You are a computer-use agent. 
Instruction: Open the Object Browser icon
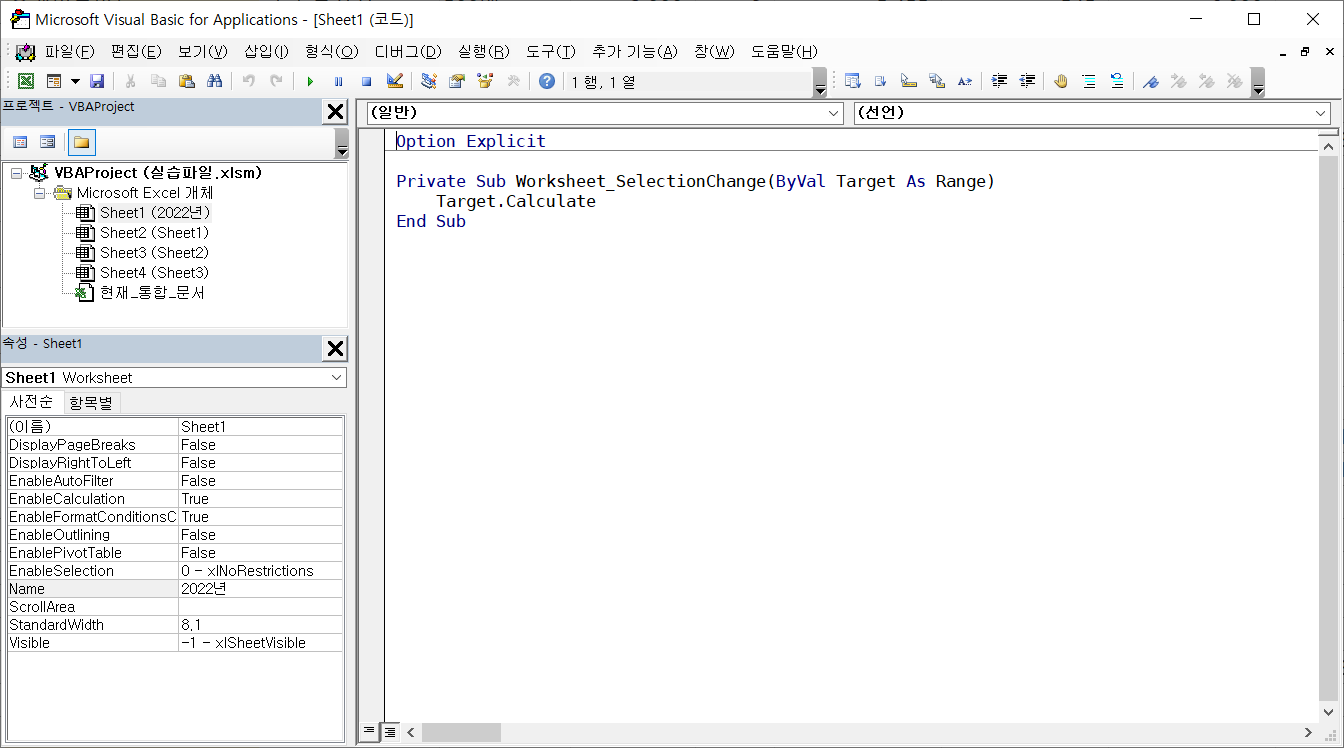[x=485, y=81]
